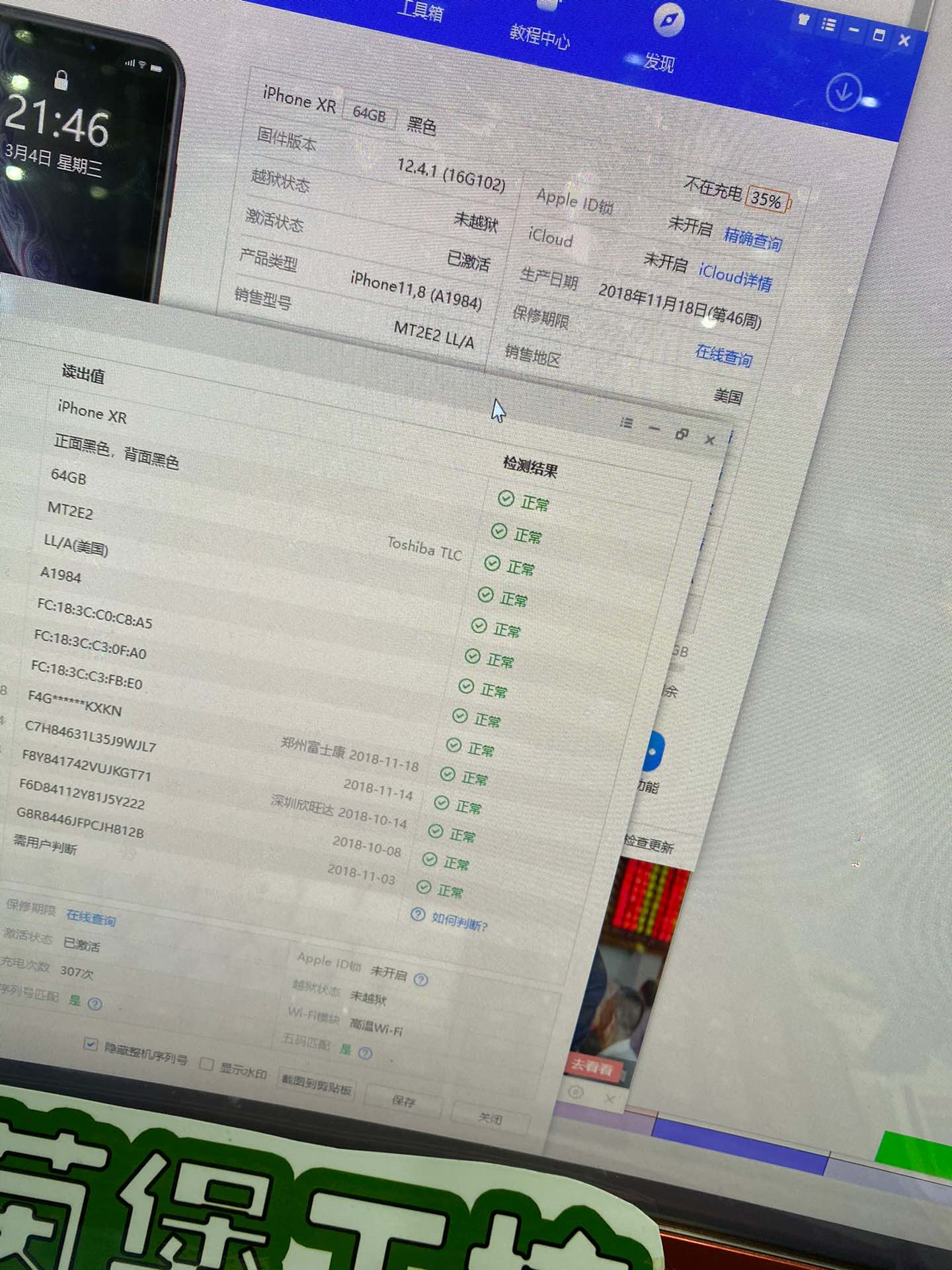
Task: Click the 高温Wi-Fi module value
Action: [376, 1027]
